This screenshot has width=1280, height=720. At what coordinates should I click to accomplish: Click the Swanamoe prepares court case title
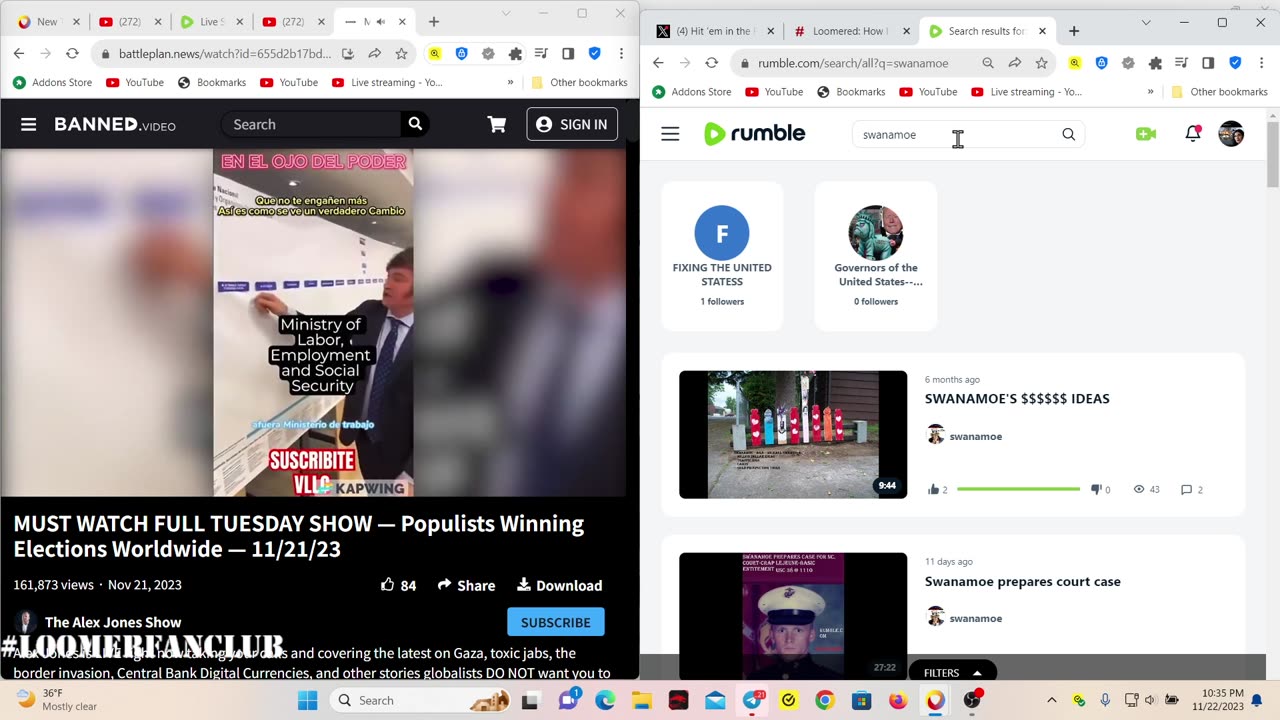click(x=1022, y=581)
